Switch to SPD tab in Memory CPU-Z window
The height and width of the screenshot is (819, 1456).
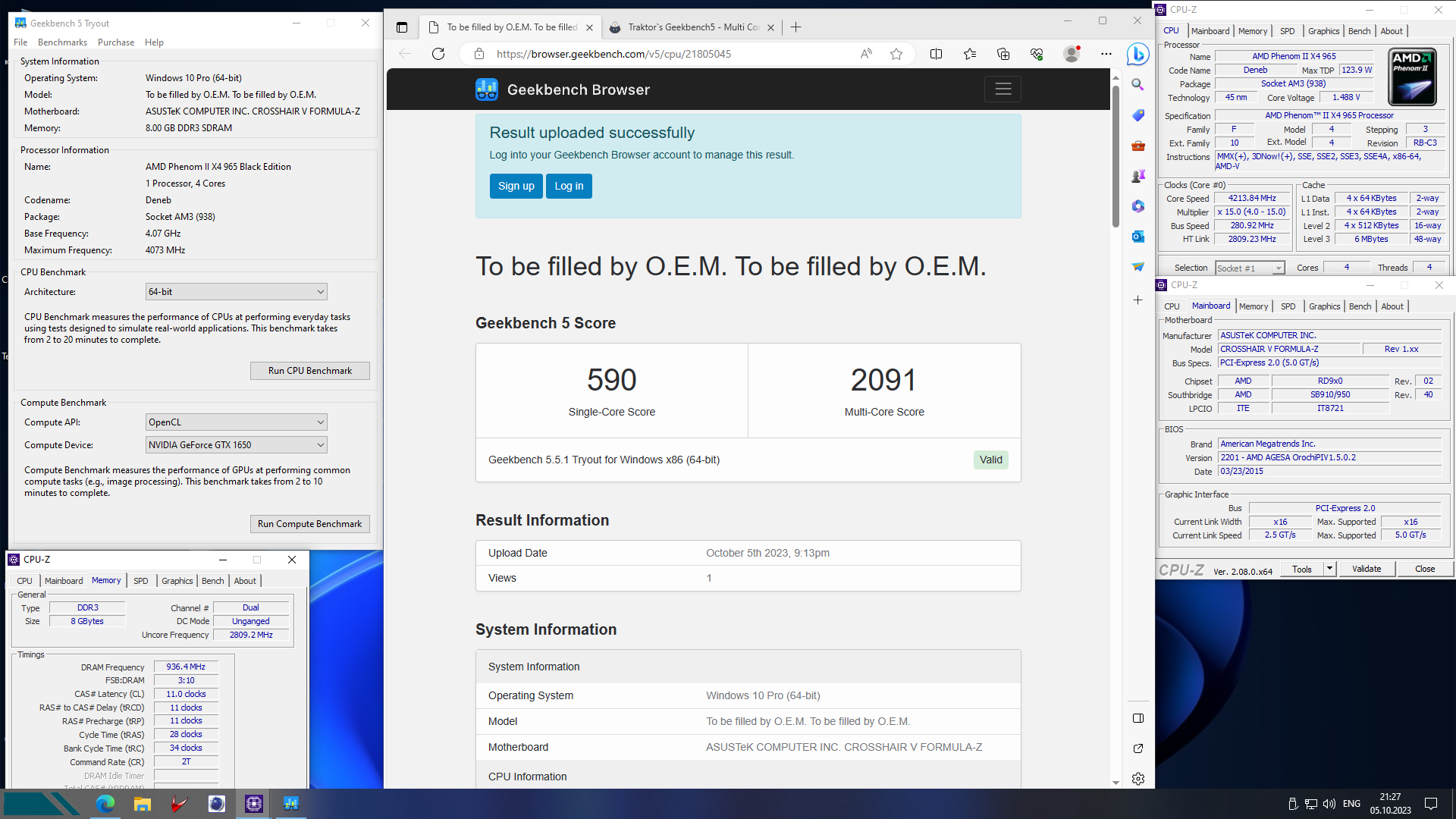click(141, 581)
